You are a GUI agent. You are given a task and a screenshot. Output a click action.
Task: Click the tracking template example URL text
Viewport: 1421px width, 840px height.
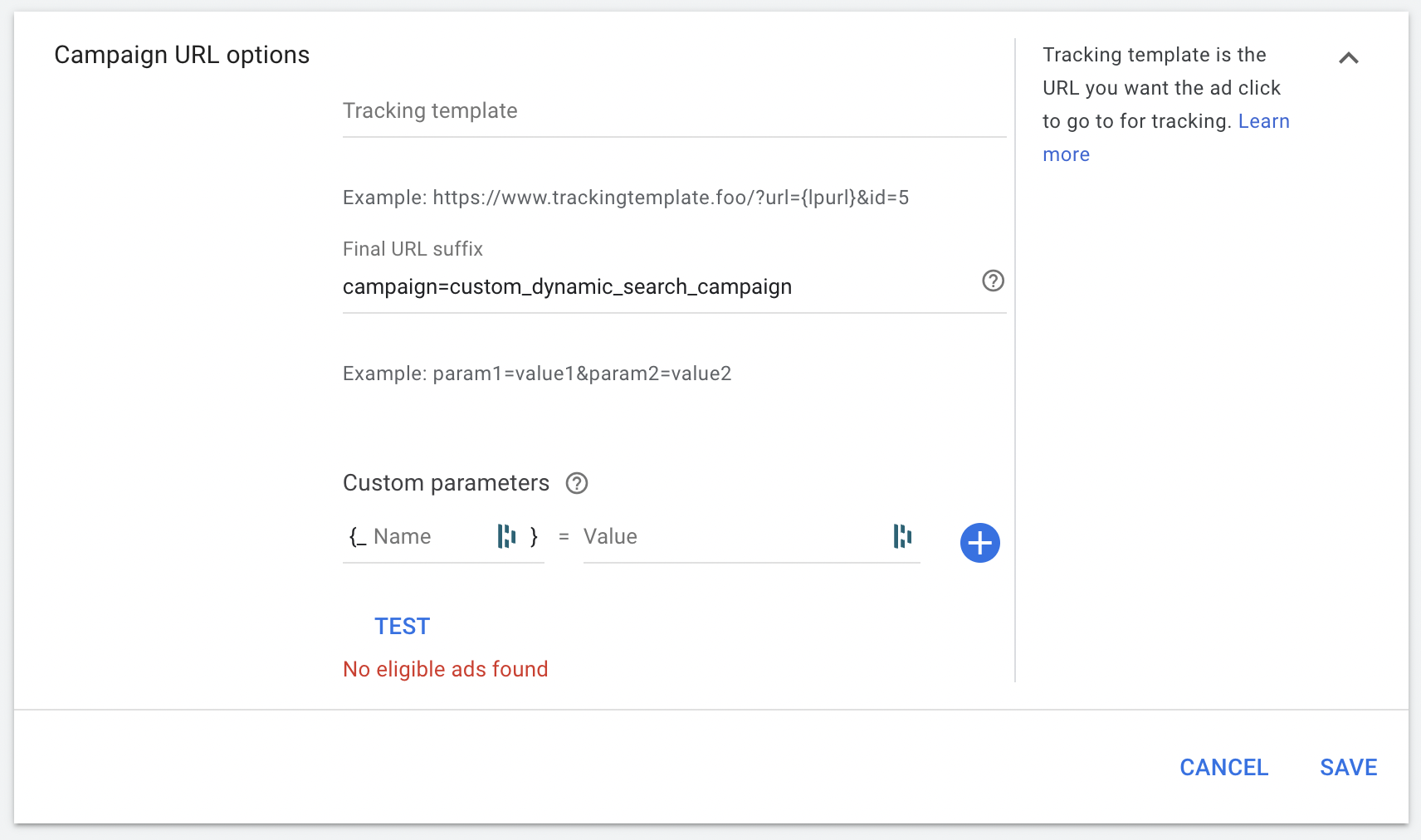point(626,198)
